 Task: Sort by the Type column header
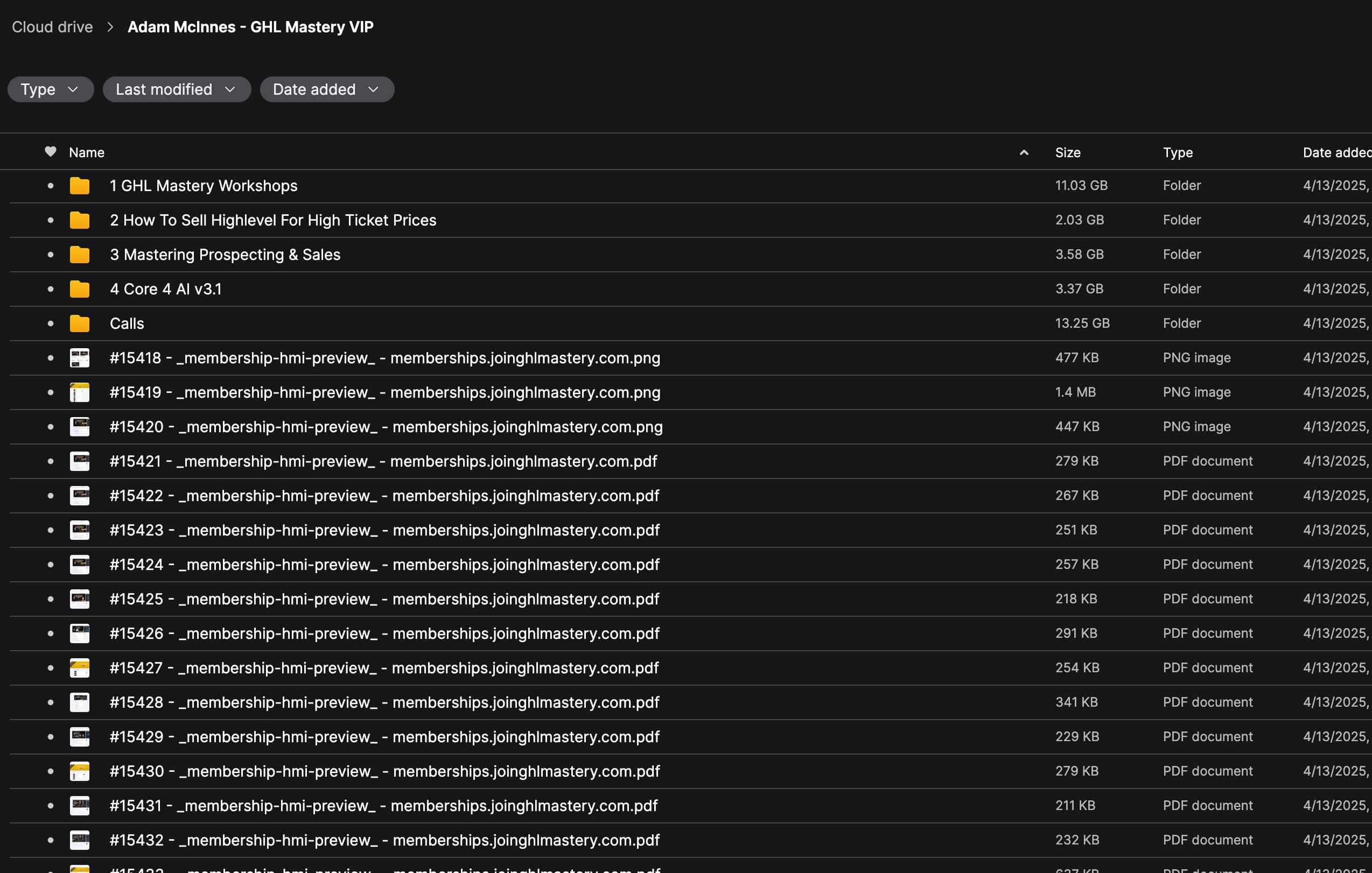[x=1177, y=153]
